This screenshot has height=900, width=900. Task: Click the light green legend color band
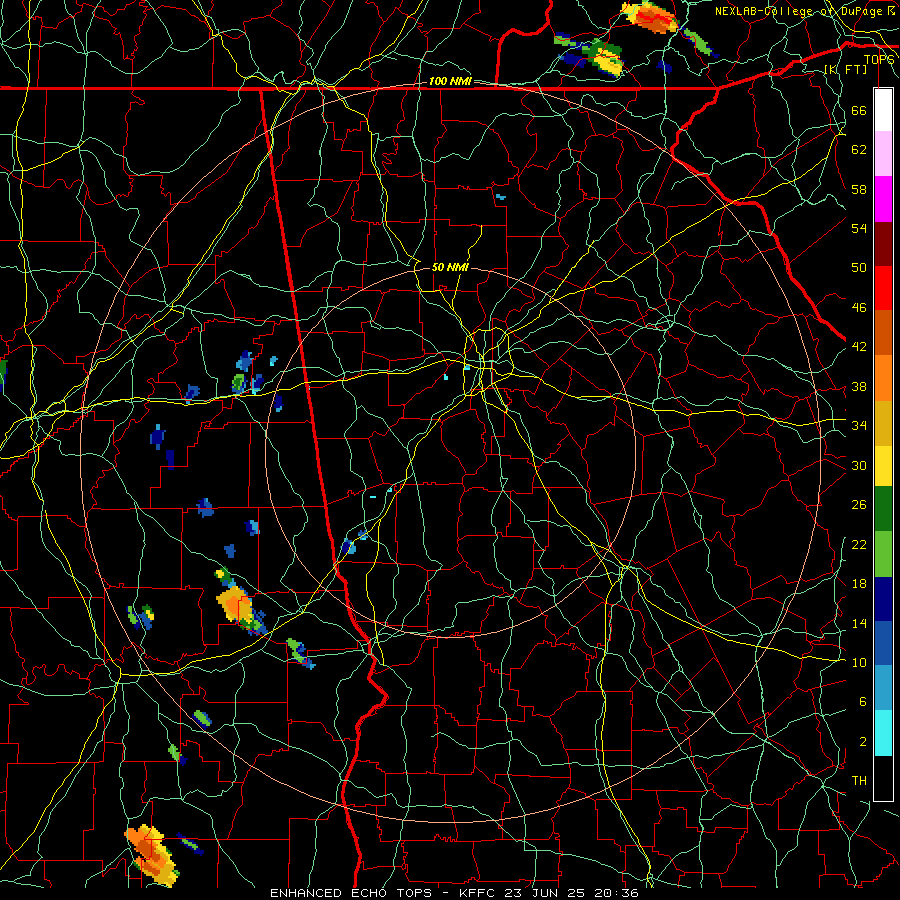click(x=883, y=553)
